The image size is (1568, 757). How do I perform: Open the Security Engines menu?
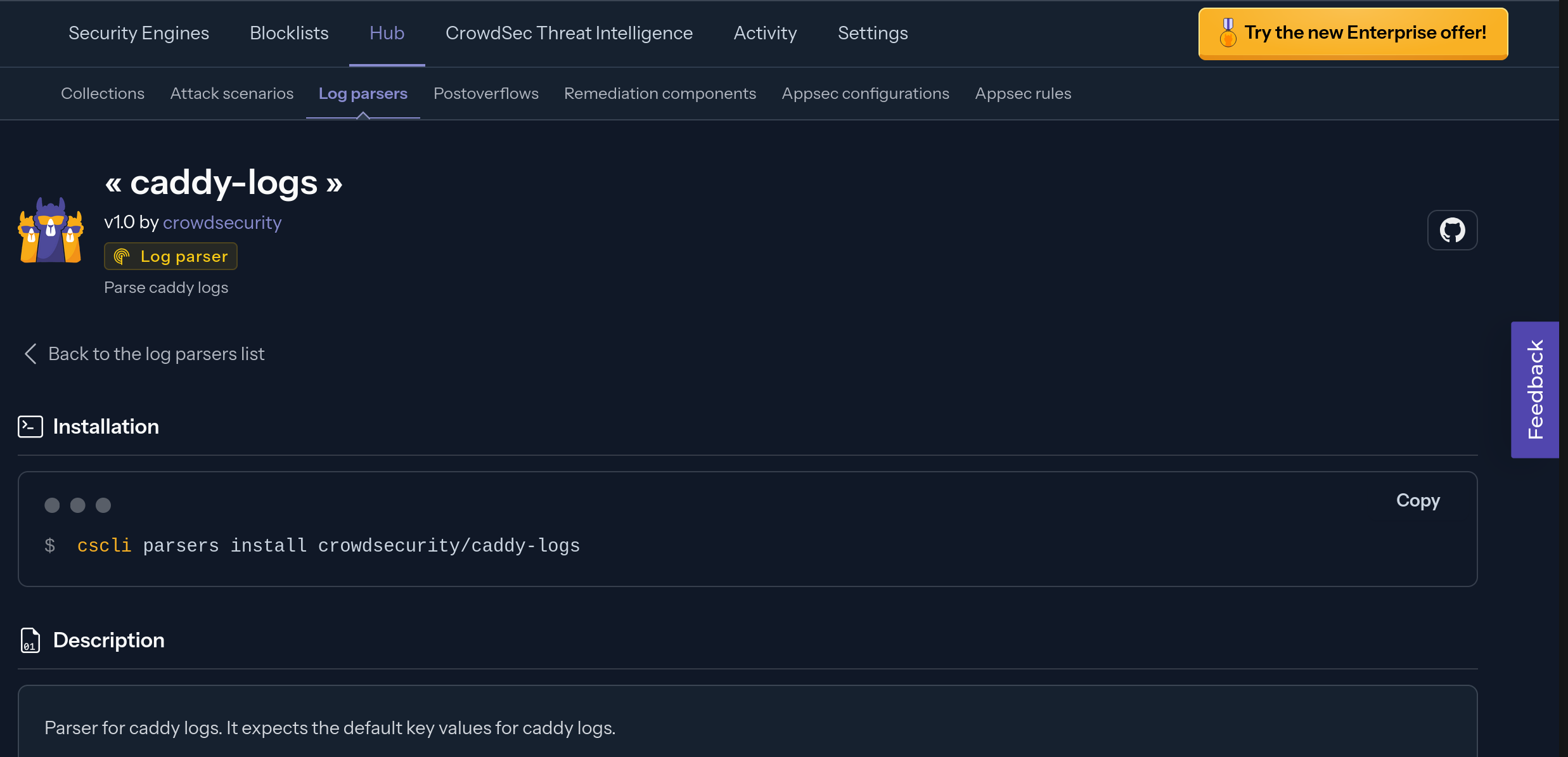pyautogui.click(x=139, y=33)
